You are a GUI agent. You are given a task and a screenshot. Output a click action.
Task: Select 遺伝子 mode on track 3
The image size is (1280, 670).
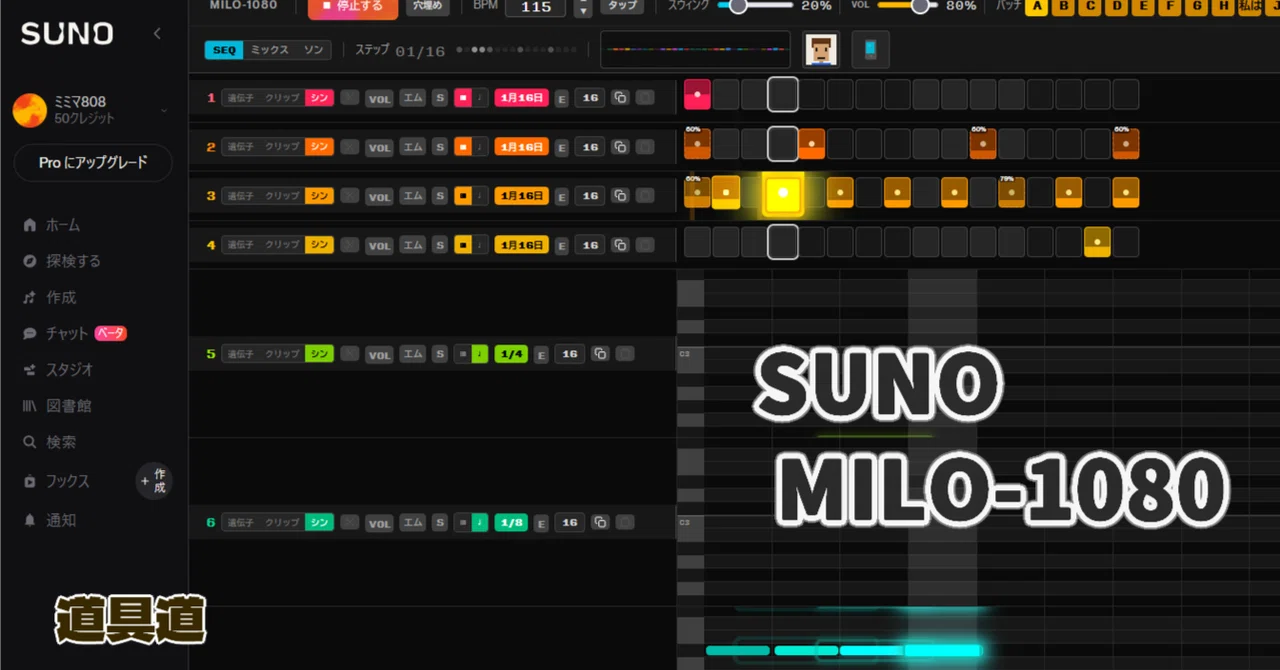coord(240,196)
